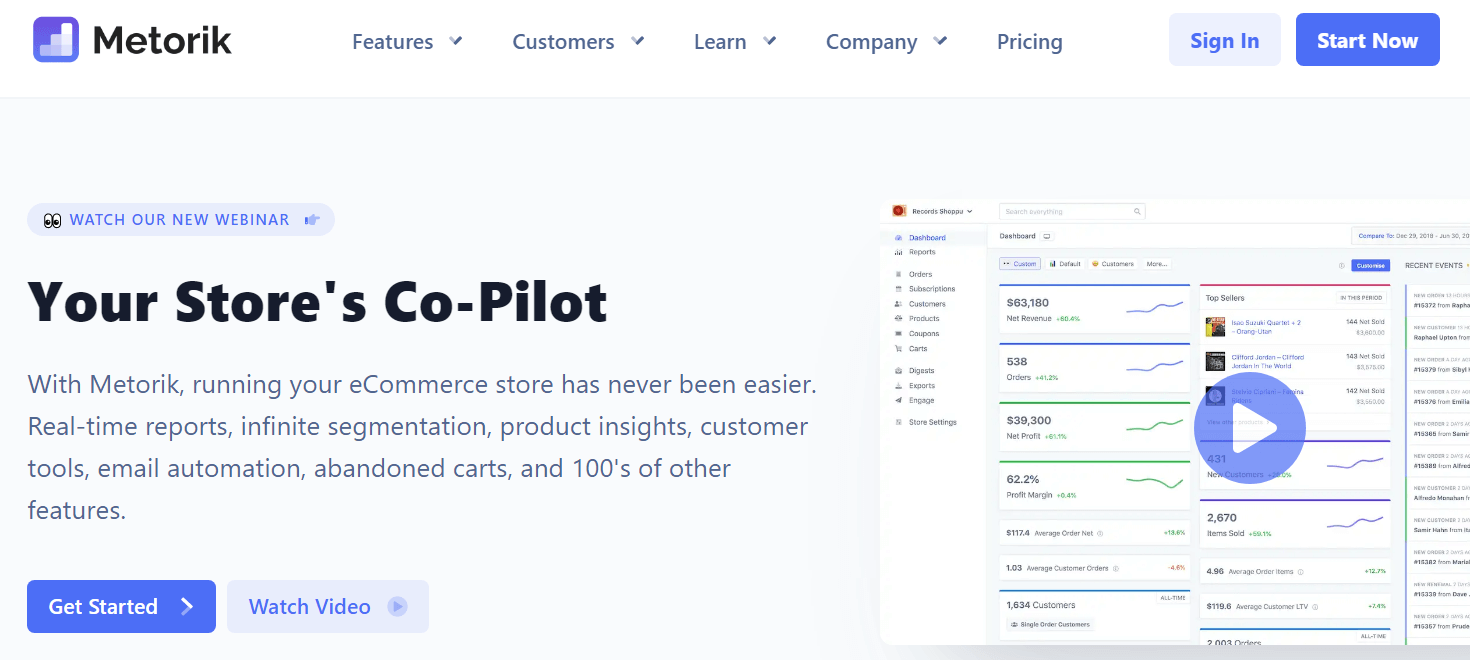This screenshot has width=1470, height=660.
Task: Click the Sign In button
Action: tap(1224, 40)
